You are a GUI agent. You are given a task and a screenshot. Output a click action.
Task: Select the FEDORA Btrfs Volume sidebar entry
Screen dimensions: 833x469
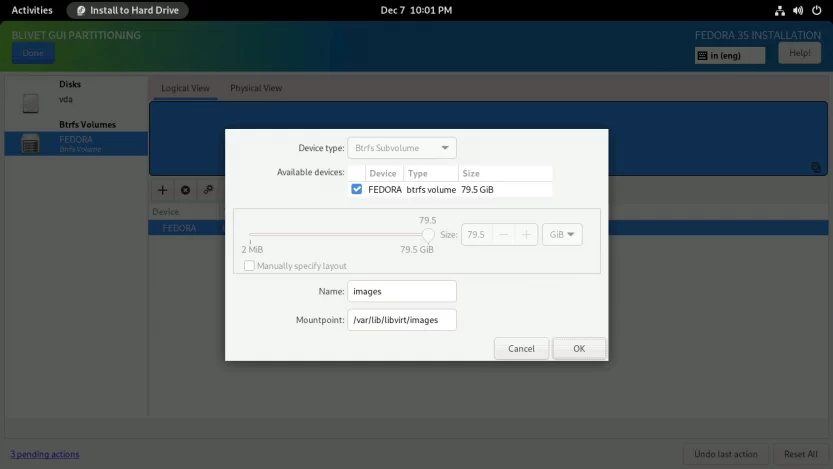click(76, 143)
